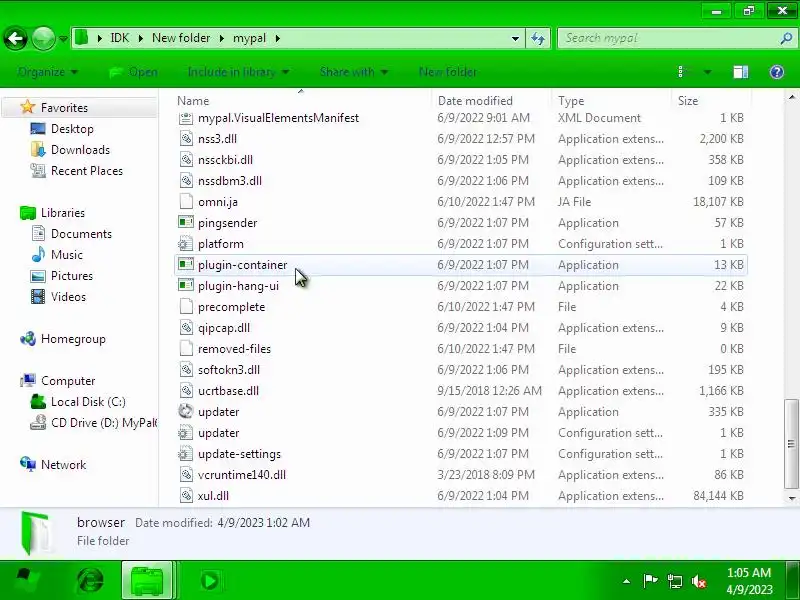Open recent pages dropdown beside Forward arrow
Viewport: 800px width, 600px height.
click(63, 39)
